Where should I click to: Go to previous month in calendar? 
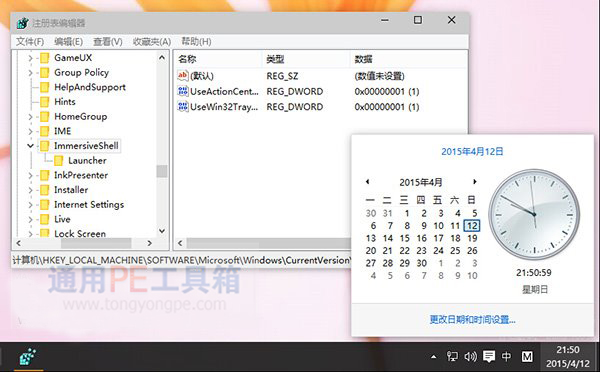[367, 182]
